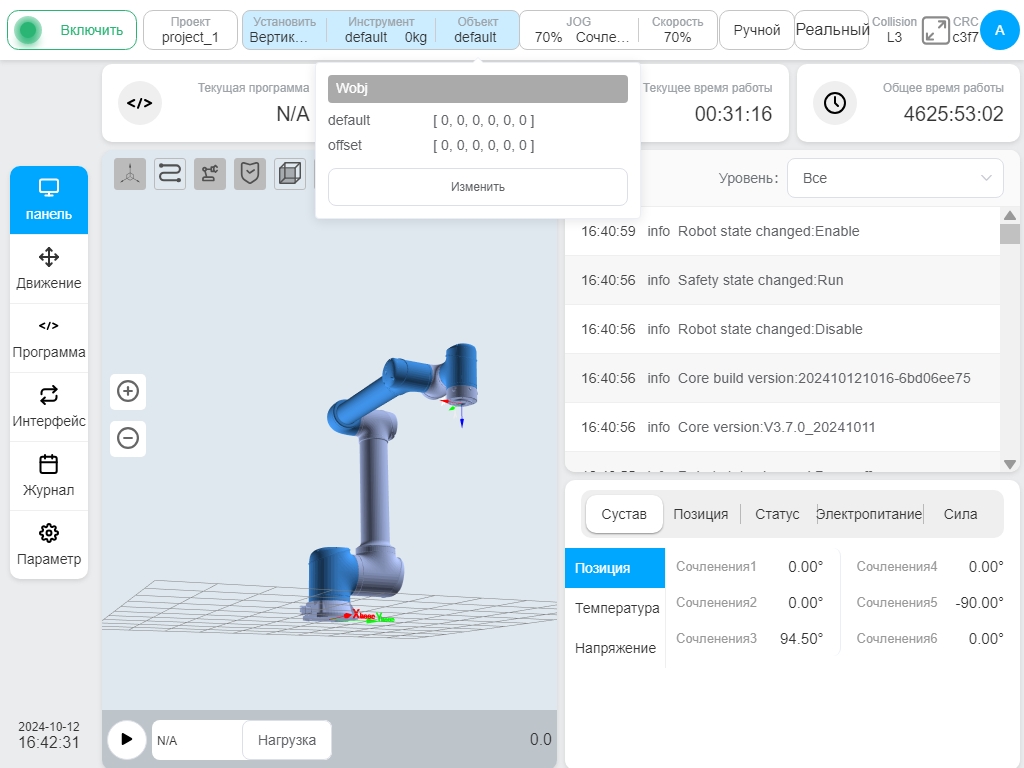Click the safety shield toolbar icon
The width and height of the screenshot is (1024, 768).
point(250,174)
